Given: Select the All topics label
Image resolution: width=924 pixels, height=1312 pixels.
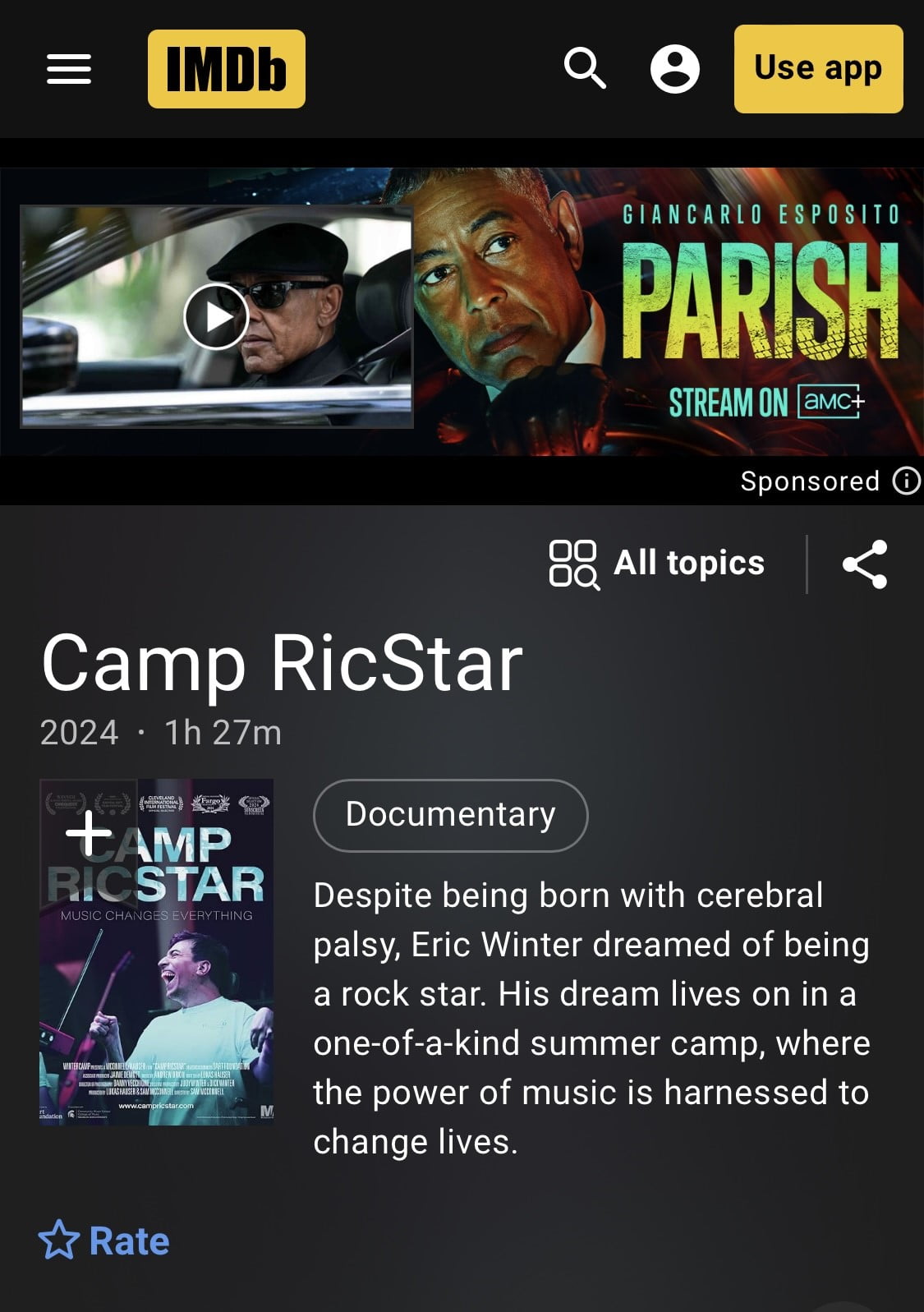Looking at the screenshot, I should tap(689, 564).
